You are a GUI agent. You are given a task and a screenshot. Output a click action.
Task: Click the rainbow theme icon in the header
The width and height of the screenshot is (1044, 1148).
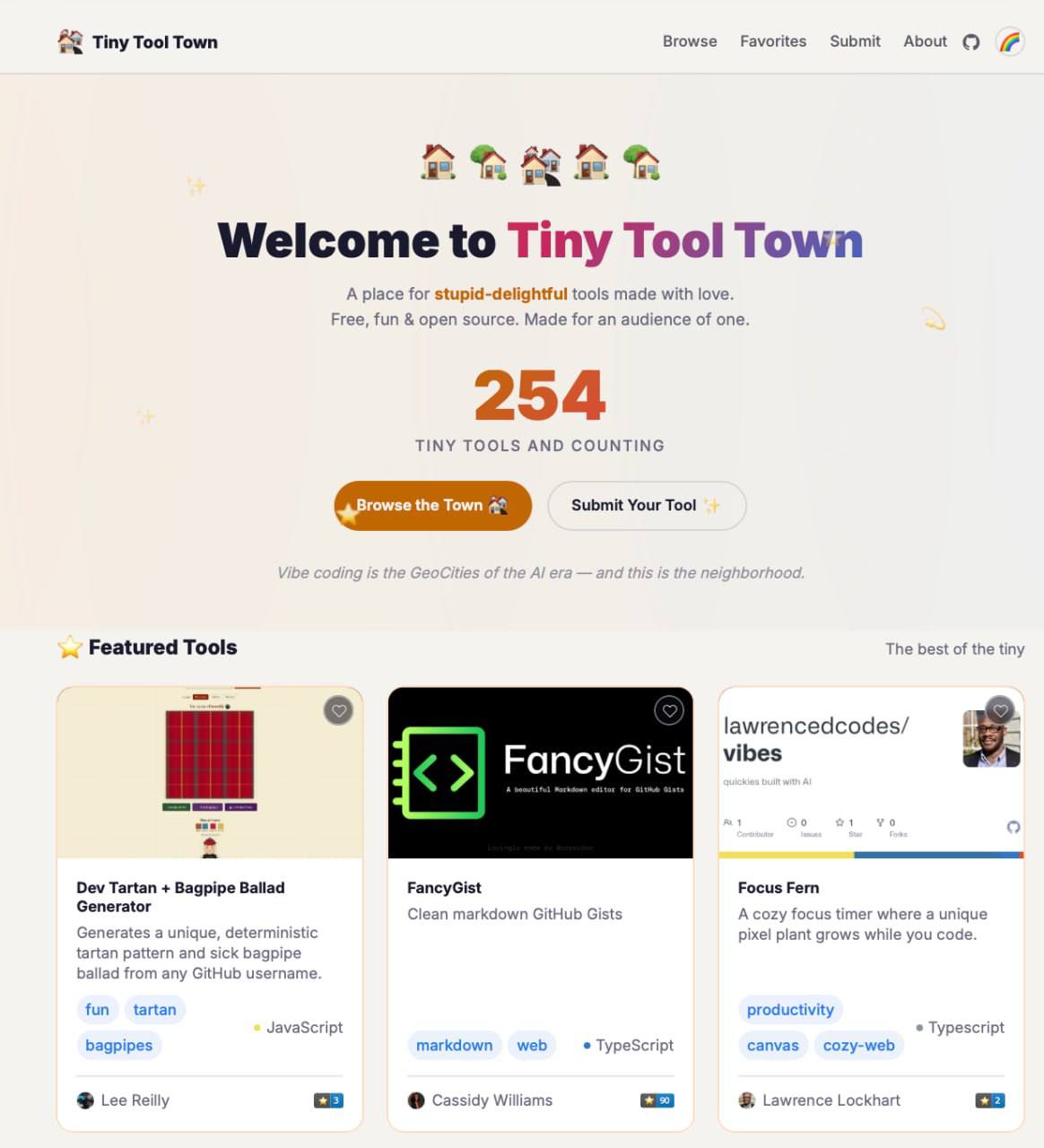[1010, 41]
